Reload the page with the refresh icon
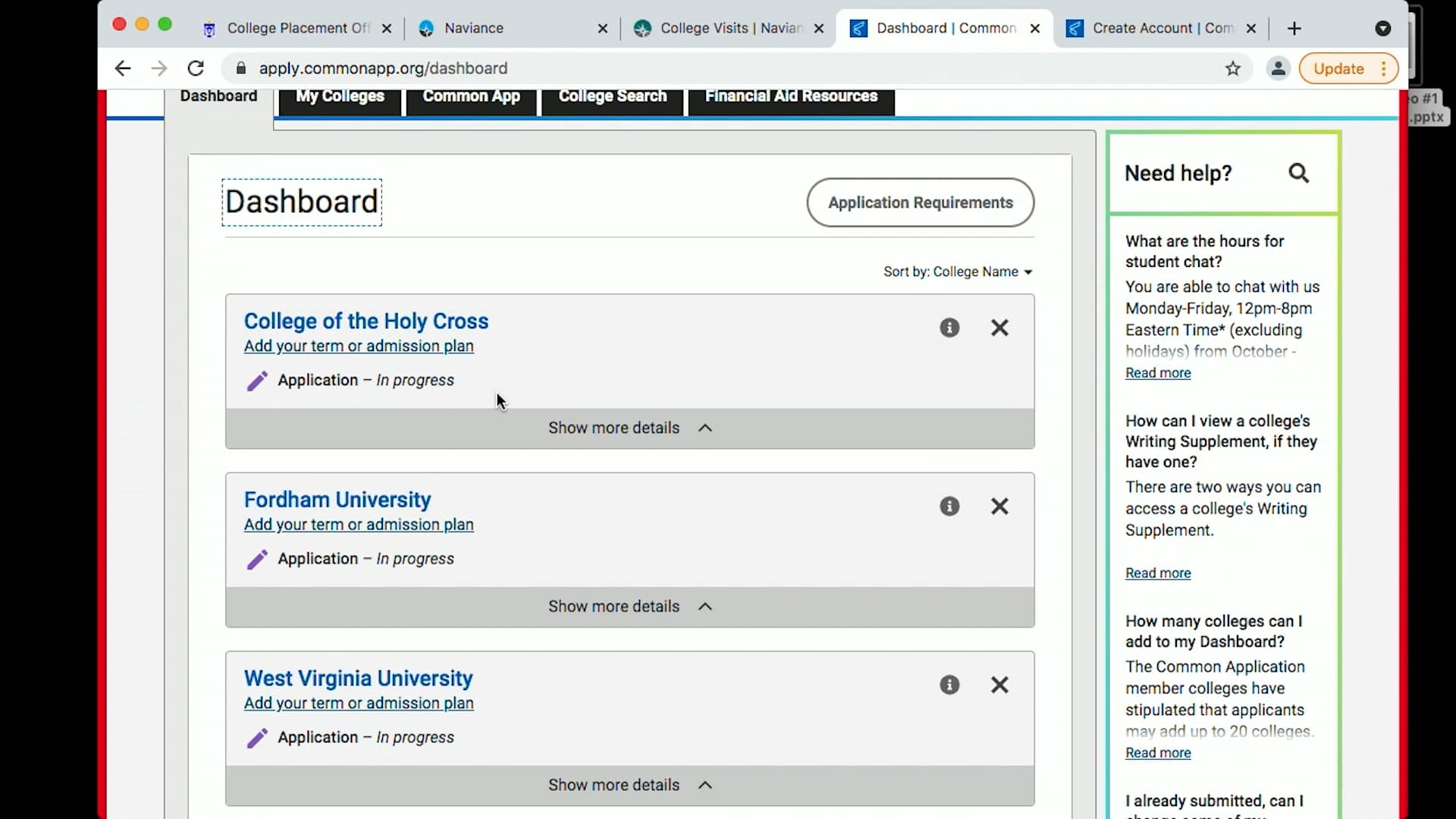 [x=196, y=69]
